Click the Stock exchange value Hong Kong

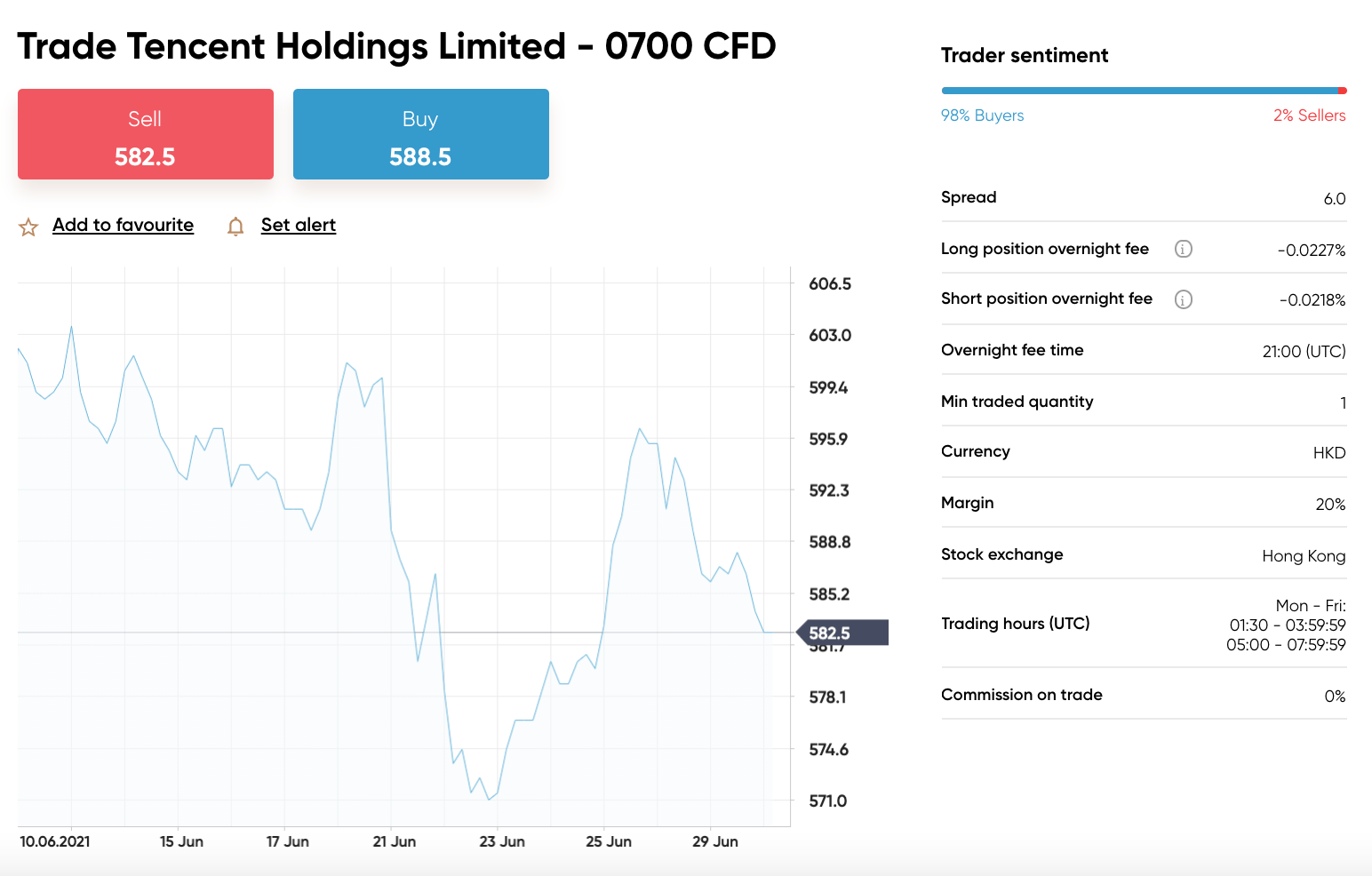coord(1304,556)
